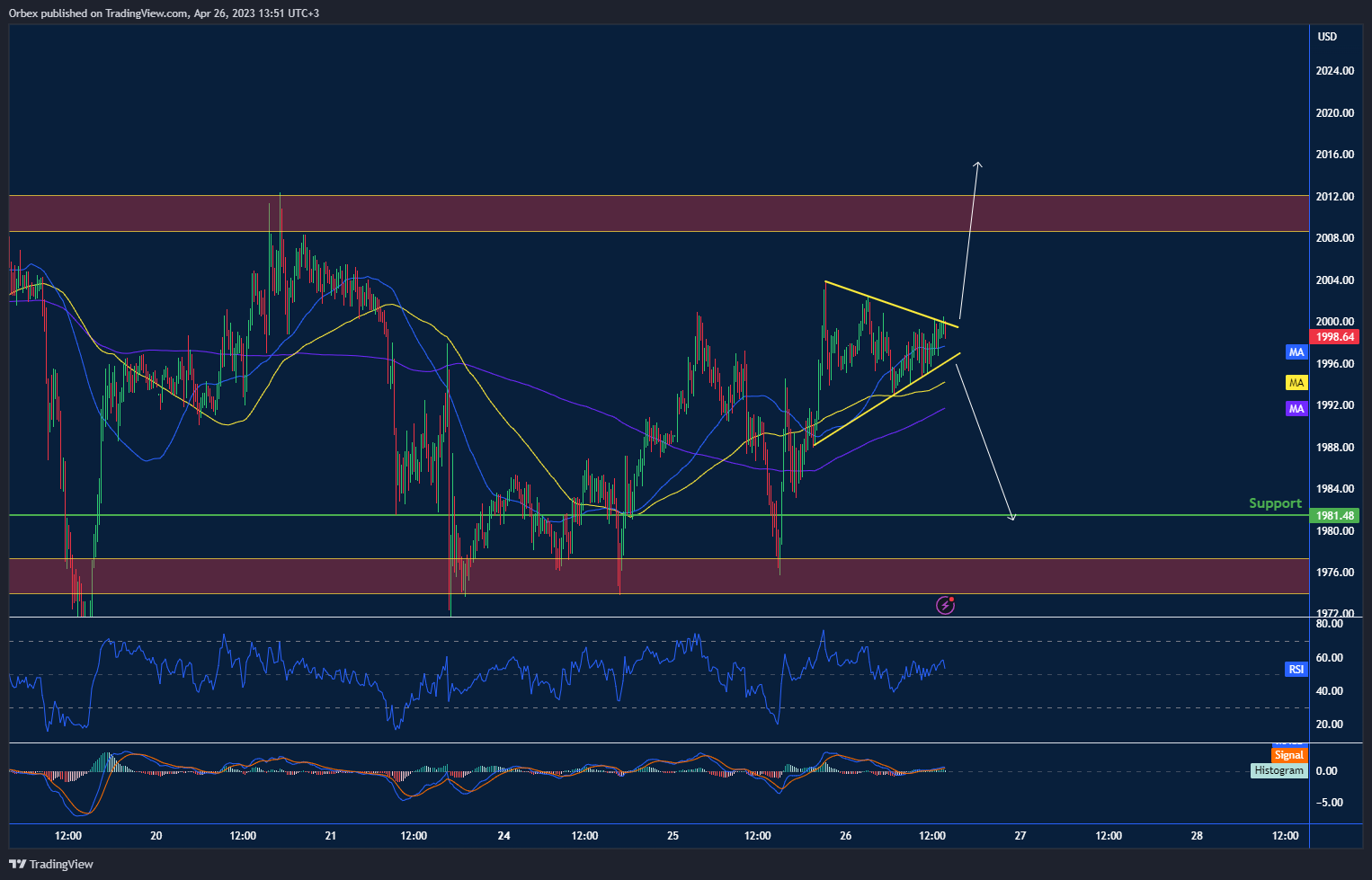
Task: Click the upward white arrow head
Action: click(x=979, y=164)
